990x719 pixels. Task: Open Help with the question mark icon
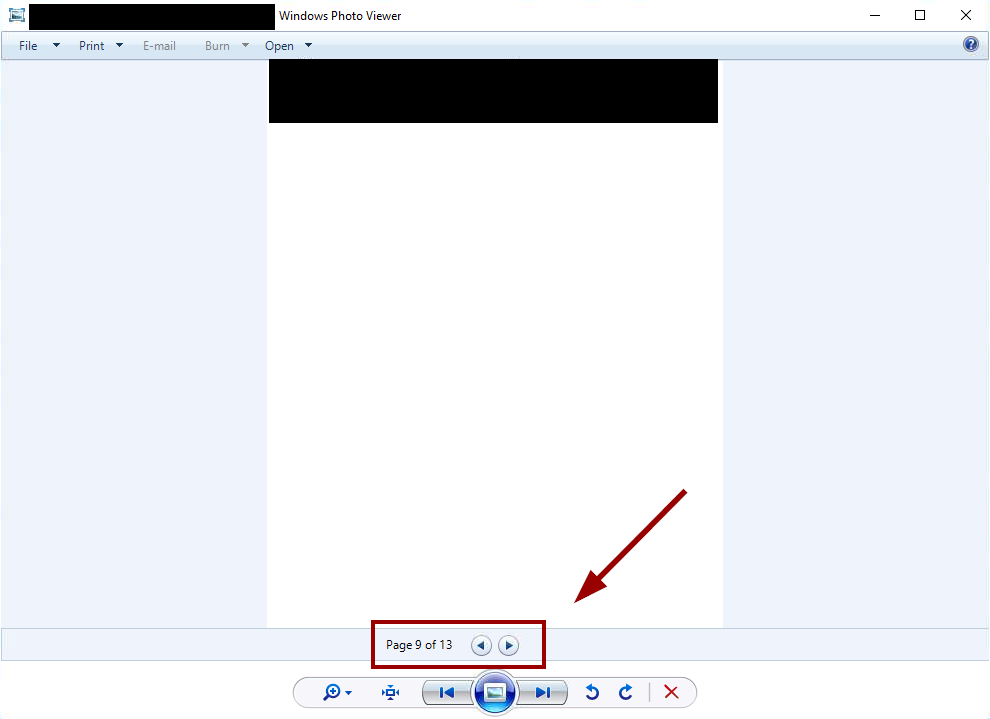point(971,44)
